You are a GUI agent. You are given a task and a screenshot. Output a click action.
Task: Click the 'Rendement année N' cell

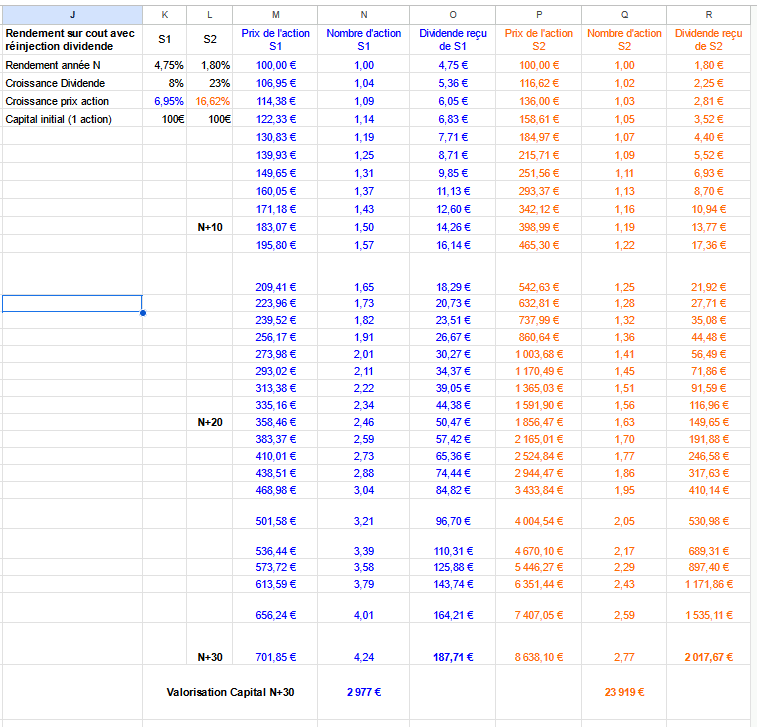(72, 65)
